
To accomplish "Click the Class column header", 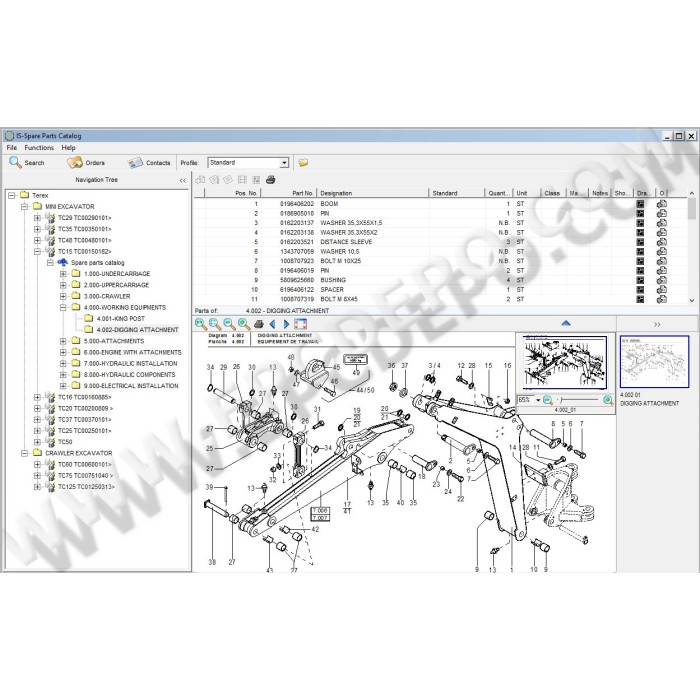I will tap(553, 193).
